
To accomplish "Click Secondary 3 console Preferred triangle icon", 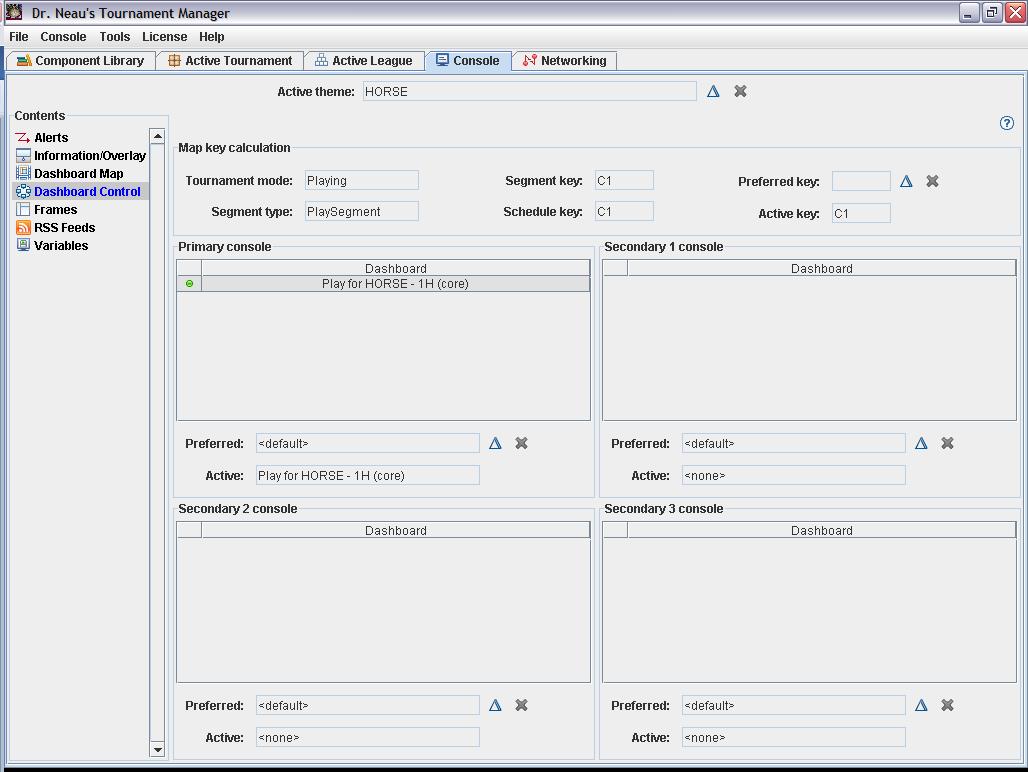I will (x=921, y=705).
